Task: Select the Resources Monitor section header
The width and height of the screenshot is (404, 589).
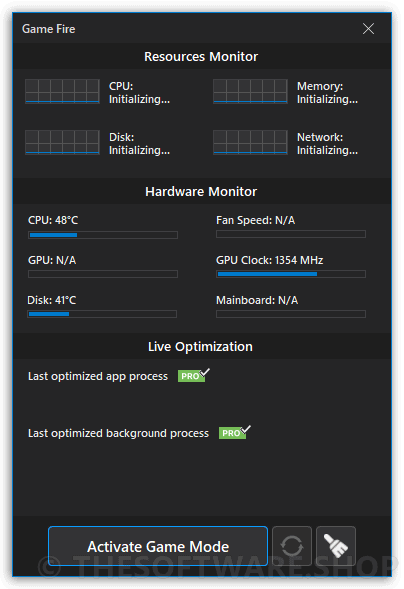Action: point(202,56)
